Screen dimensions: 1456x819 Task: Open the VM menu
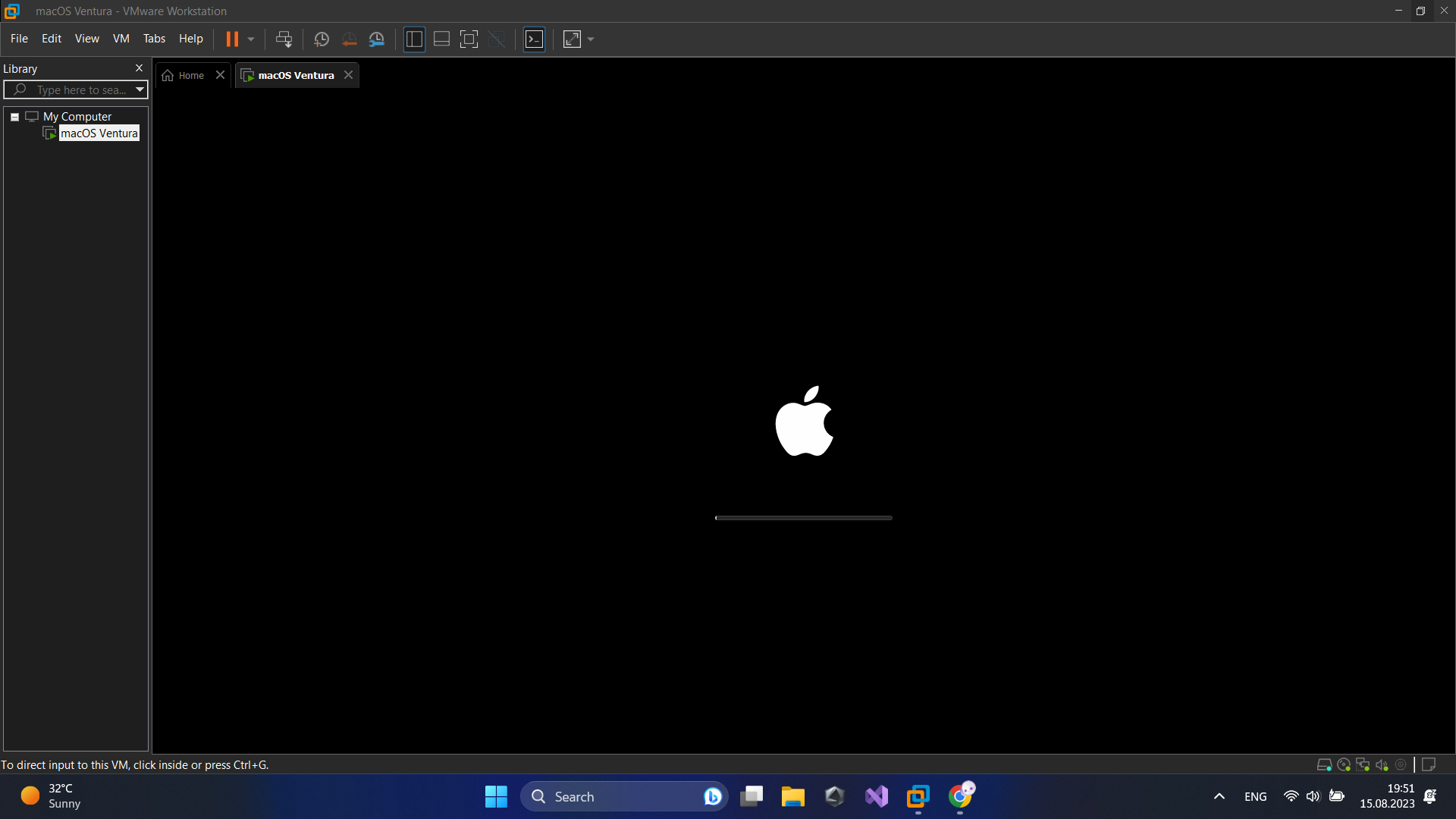121,39
